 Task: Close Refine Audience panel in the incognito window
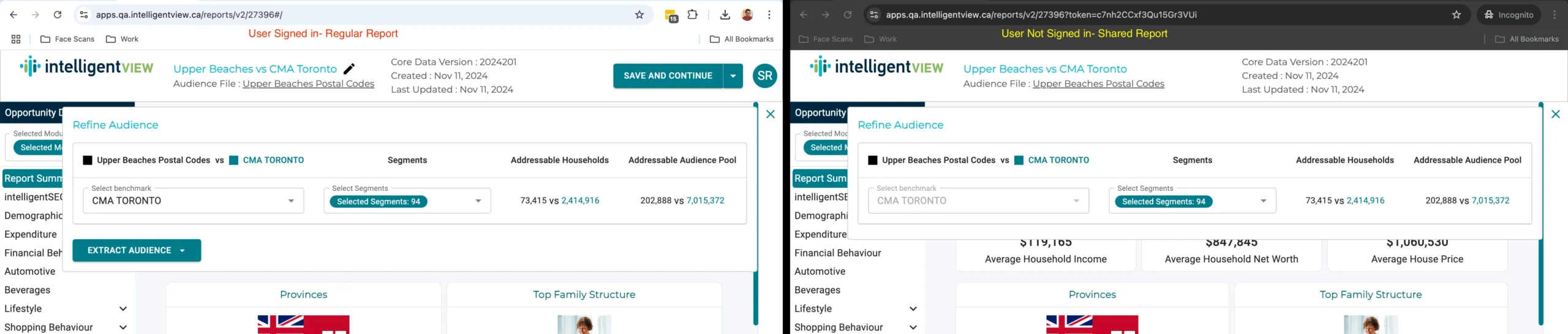click(1555, 114)
